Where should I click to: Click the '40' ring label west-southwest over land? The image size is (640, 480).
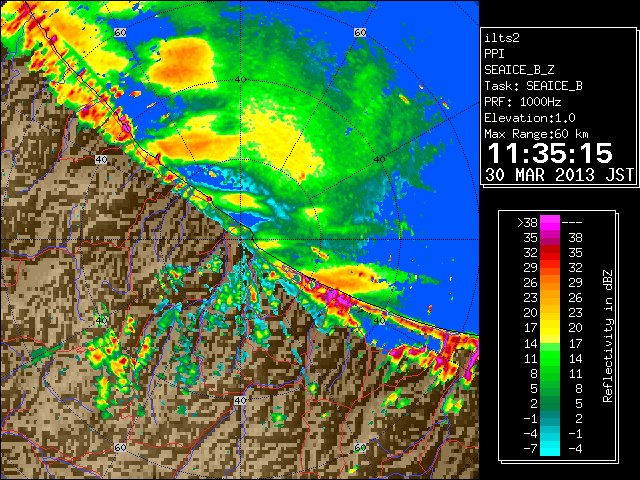click(x=101, y=320)
